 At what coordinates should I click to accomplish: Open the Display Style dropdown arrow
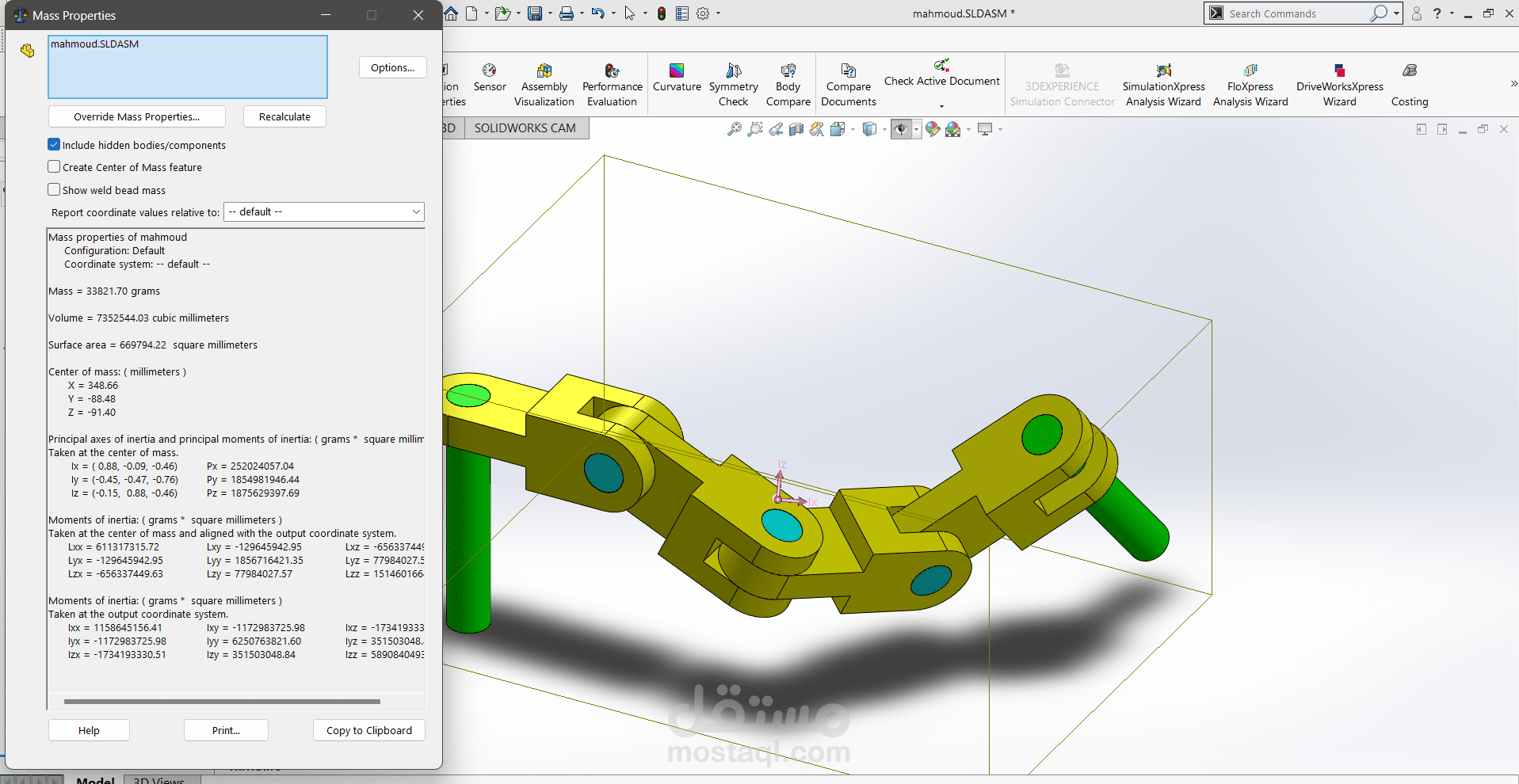884,128
